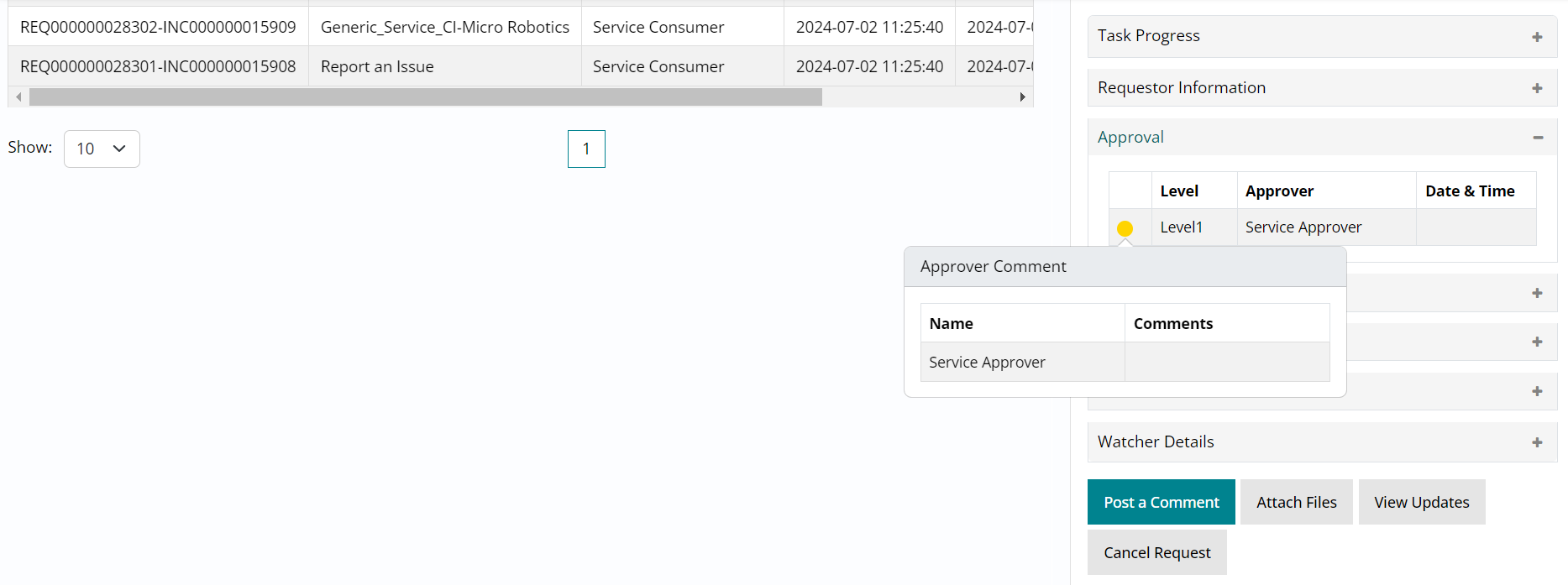Click the table scrollbar's right arrow
Viewport: 1568px width, 585px height.
1022,97
